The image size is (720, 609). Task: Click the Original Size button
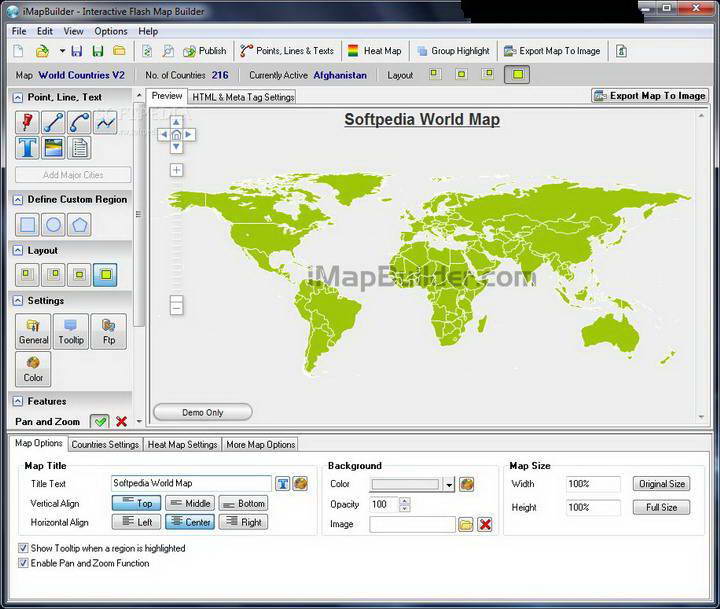[662, 484]
